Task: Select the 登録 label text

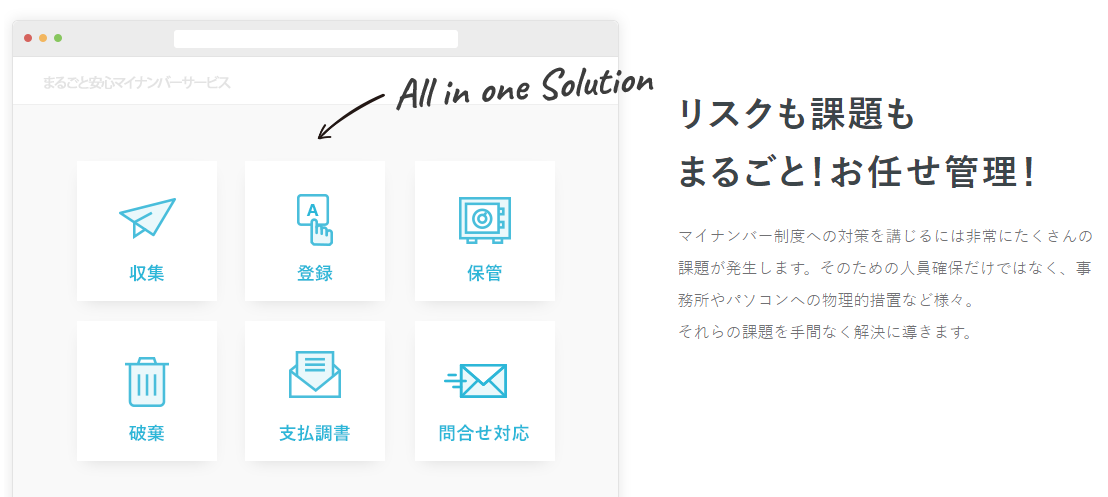Action: pyautogui.click(x=314, y=274)
